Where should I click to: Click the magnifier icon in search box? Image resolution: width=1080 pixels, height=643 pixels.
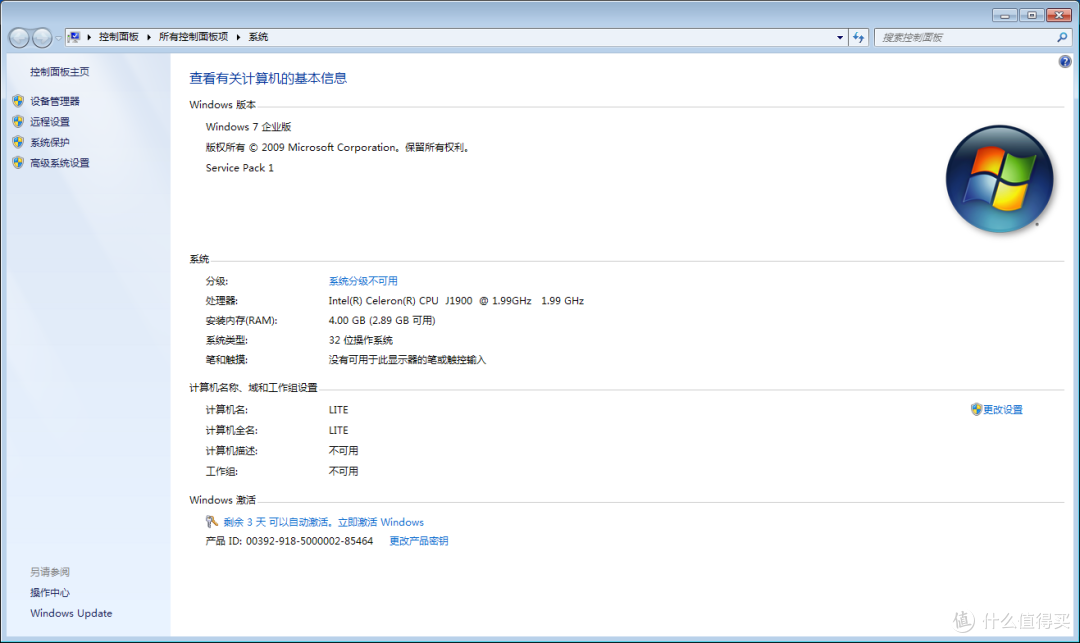(1062, 37)
